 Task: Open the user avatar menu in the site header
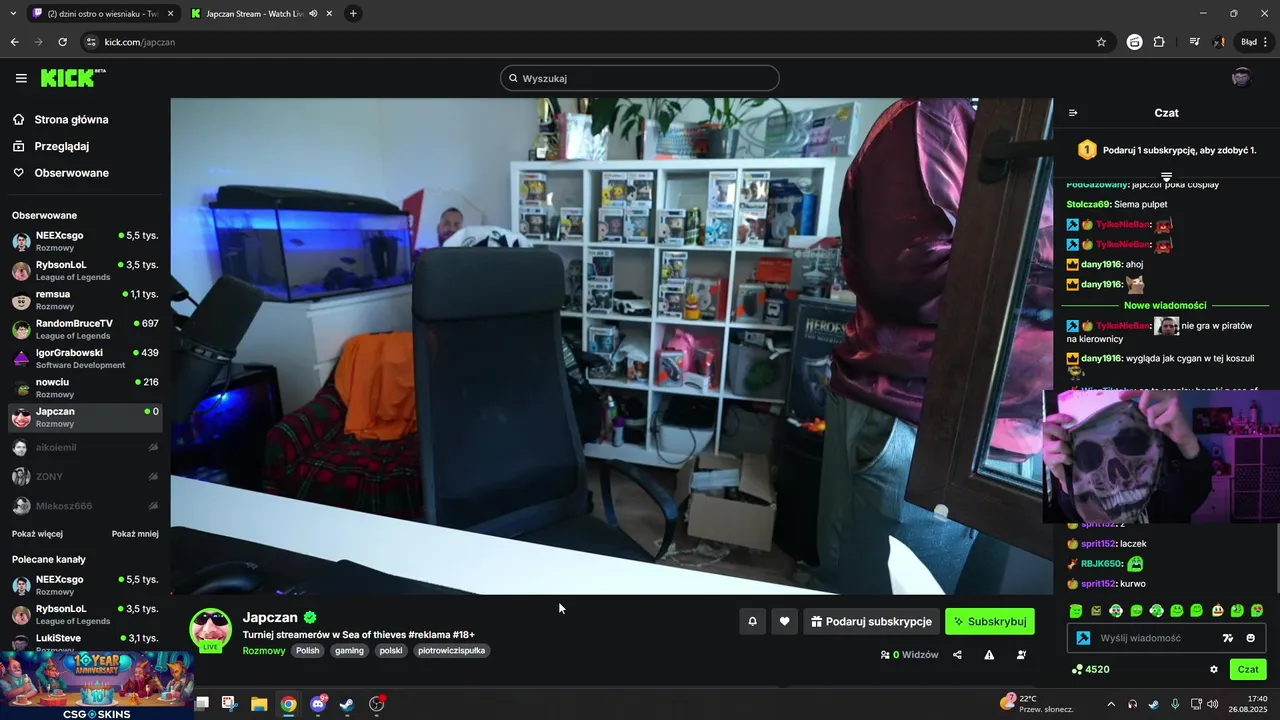pos(1241,78)
